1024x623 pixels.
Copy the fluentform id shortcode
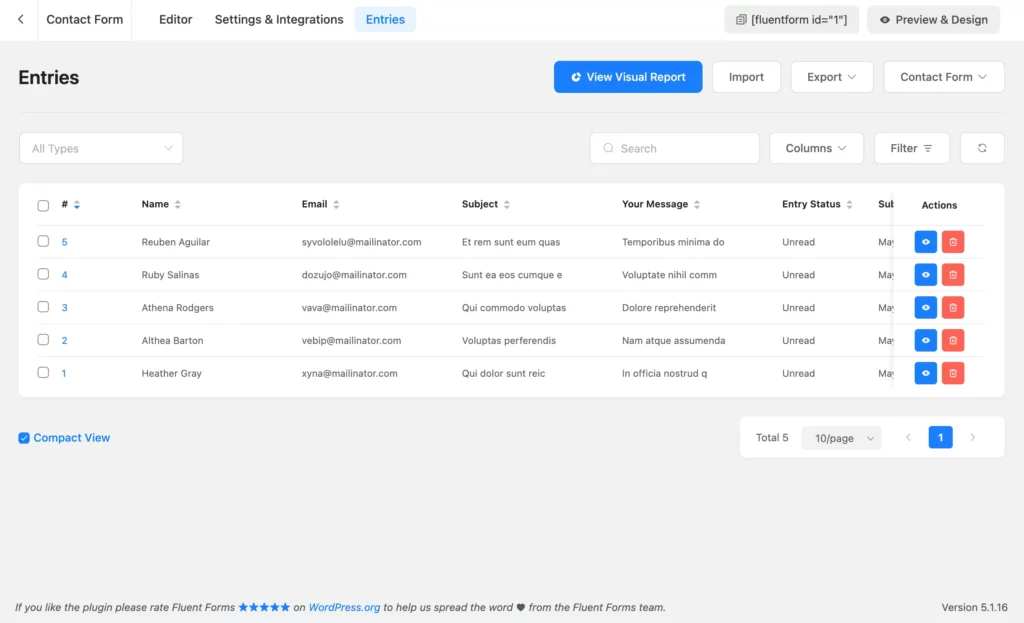coord(791,19)
